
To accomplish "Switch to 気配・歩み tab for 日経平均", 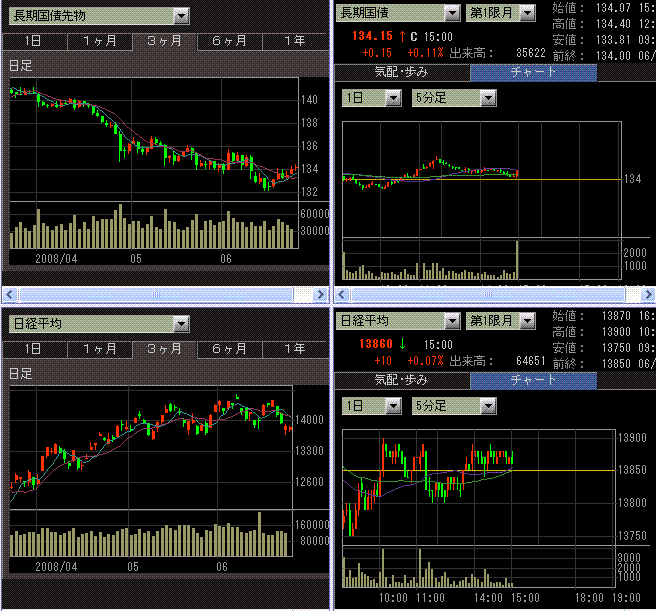I will click(402, 380).
